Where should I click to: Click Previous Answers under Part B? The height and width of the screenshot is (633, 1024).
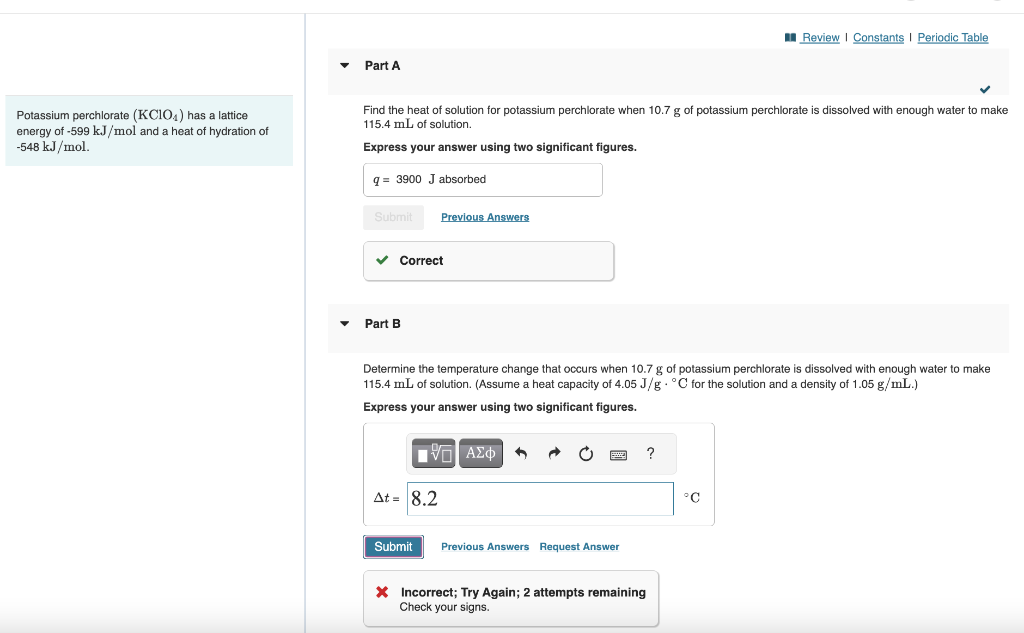tap(485, 546)
